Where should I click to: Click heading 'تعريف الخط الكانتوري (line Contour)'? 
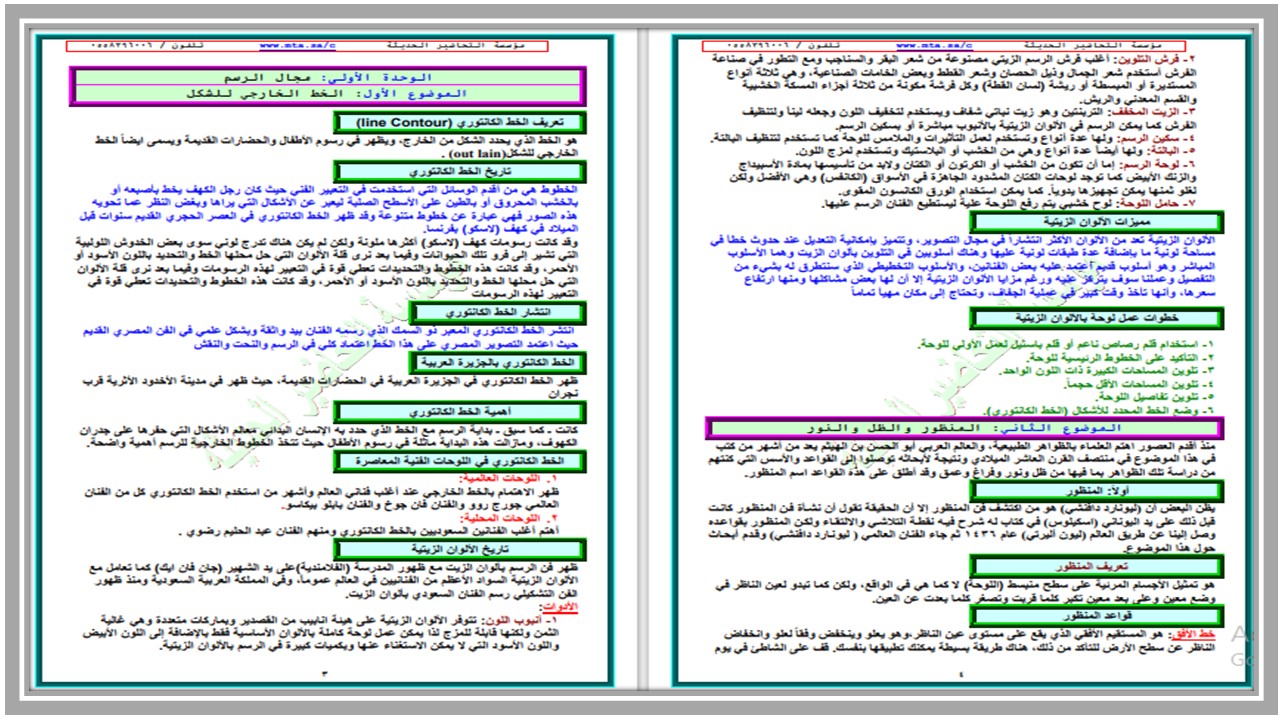[x=459, y=123]
